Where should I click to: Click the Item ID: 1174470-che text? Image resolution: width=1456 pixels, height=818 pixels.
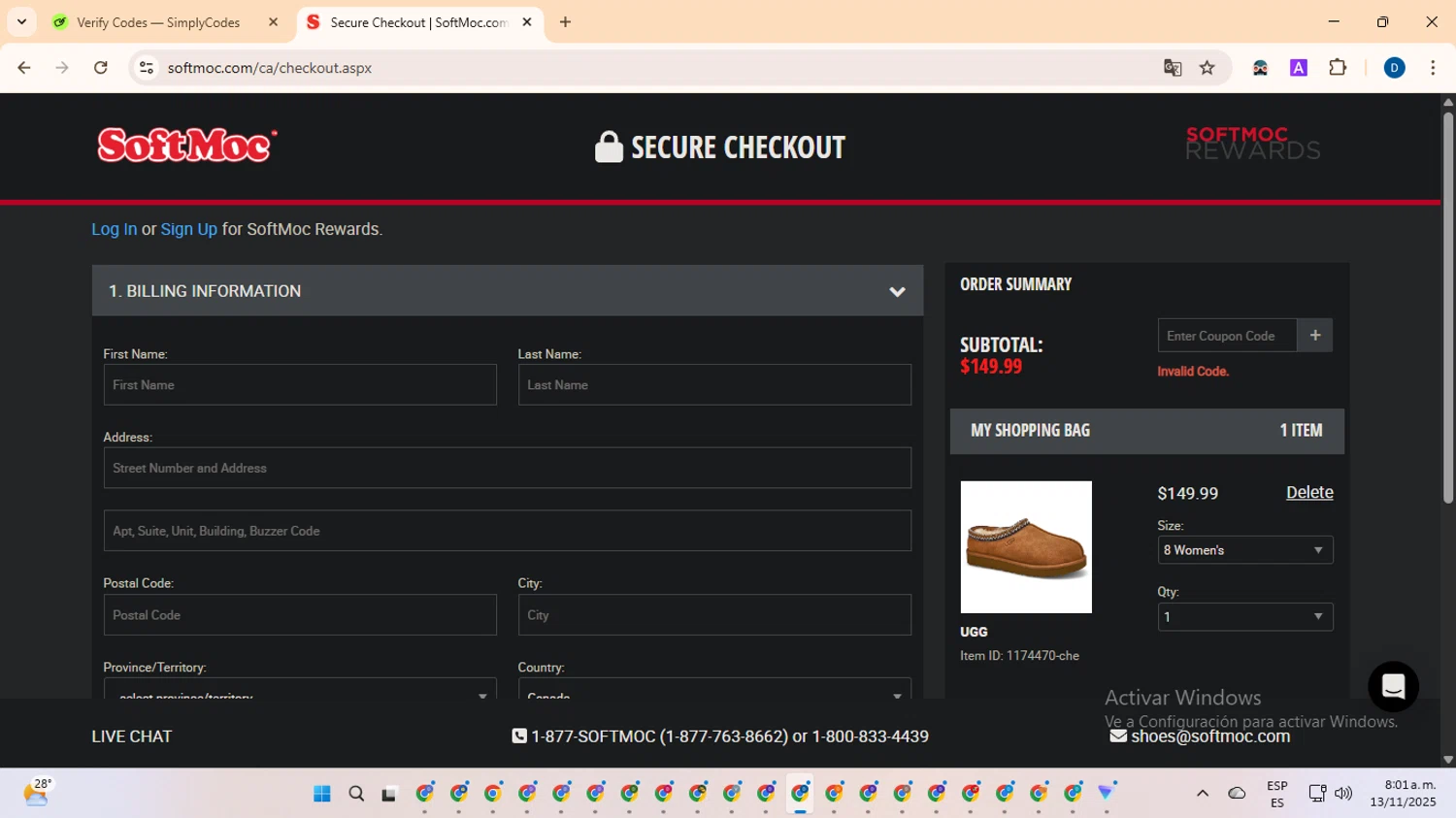tap(1019, 656)
